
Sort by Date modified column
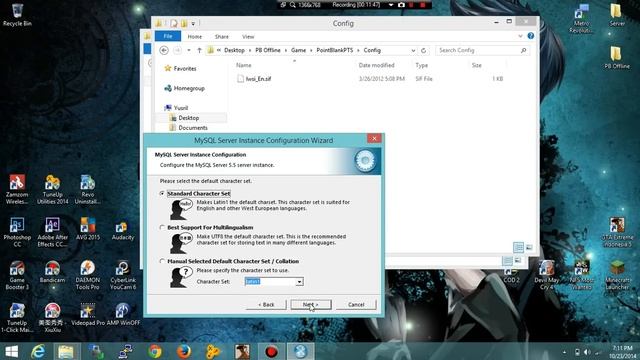point(376,65)
